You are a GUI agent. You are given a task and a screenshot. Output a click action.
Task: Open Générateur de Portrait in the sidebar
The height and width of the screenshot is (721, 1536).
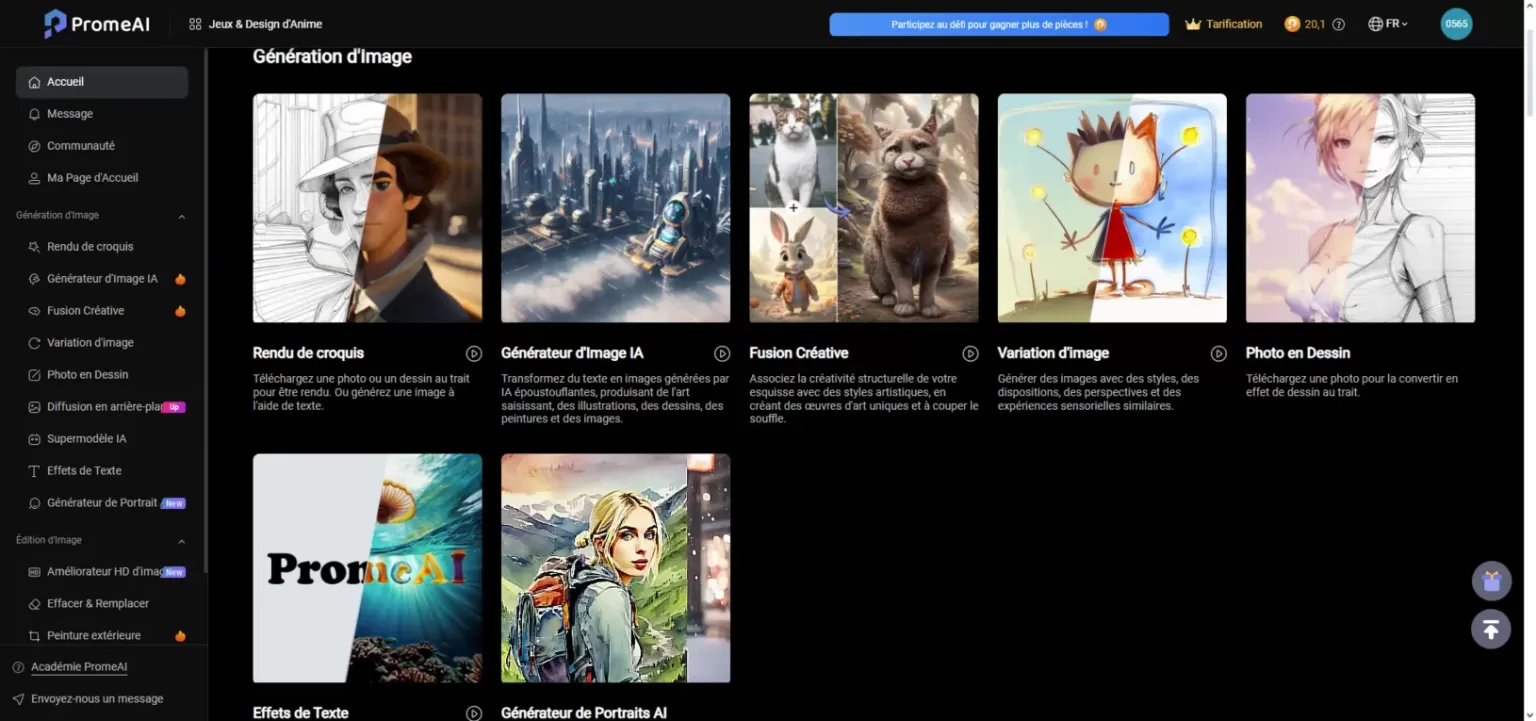pos(102,503)
